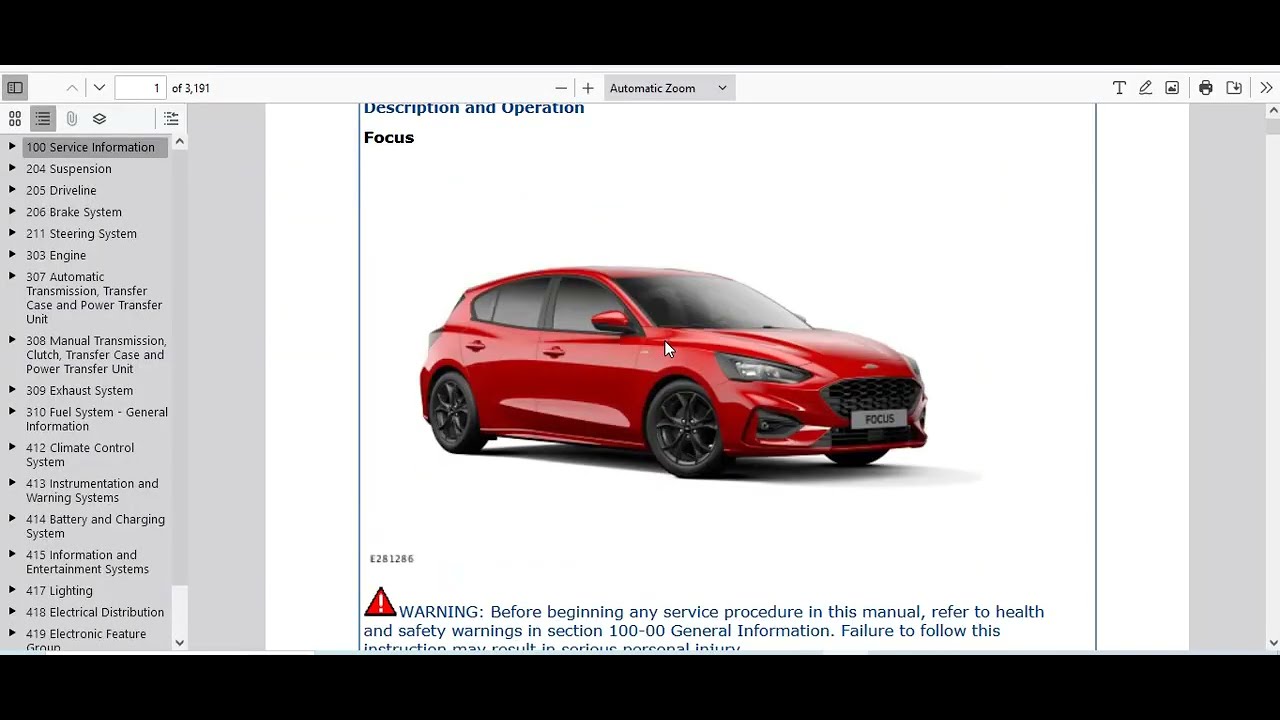Viewport: 1280px width, 720px height.
Task: Click the Focus heading text
Action: pos(389,138)
